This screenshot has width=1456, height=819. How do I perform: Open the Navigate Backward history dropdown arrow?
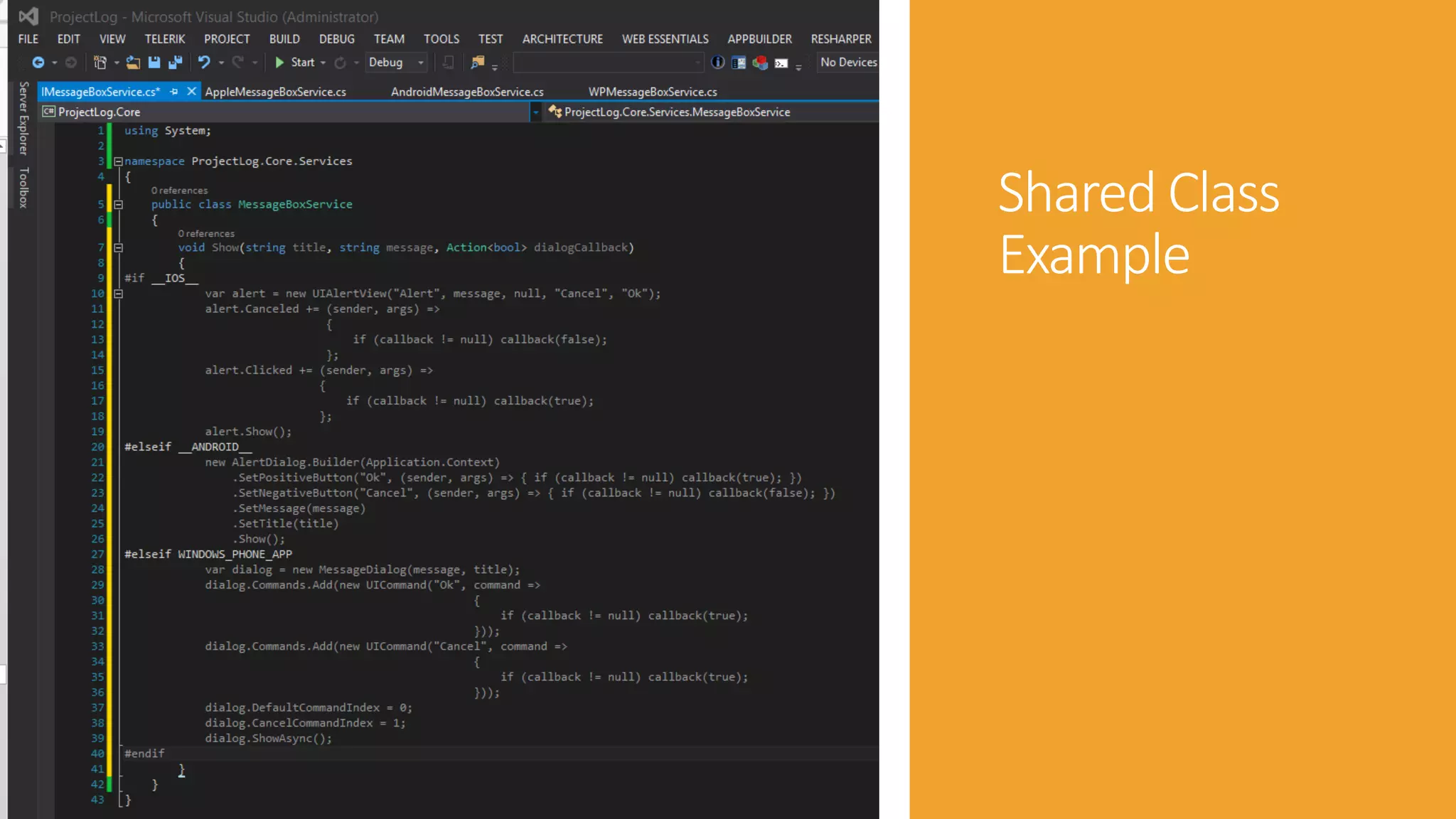[x=54, y=63]
